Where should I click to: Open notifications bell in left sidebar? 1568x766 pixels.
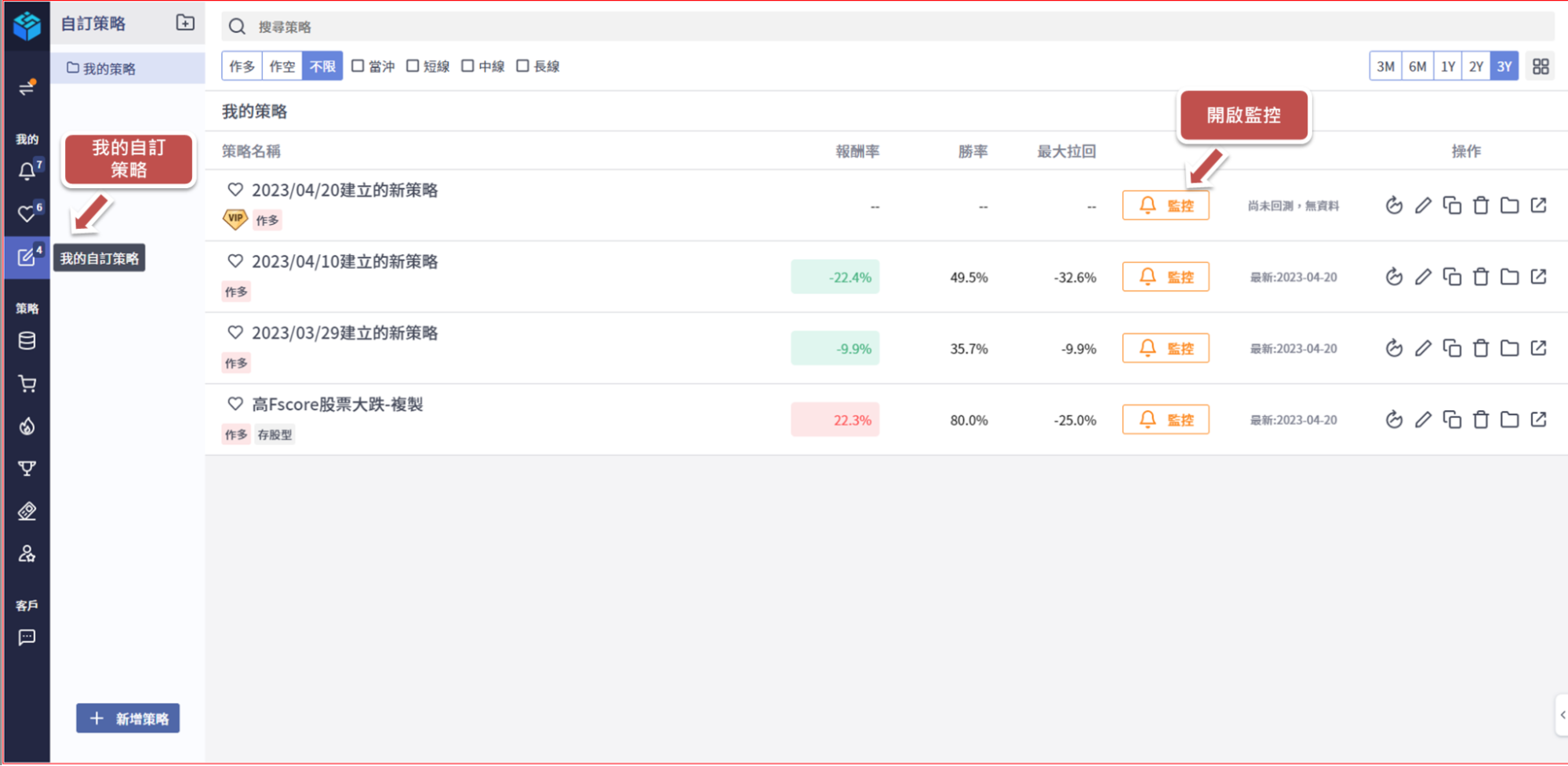click(x=27, y=171)
